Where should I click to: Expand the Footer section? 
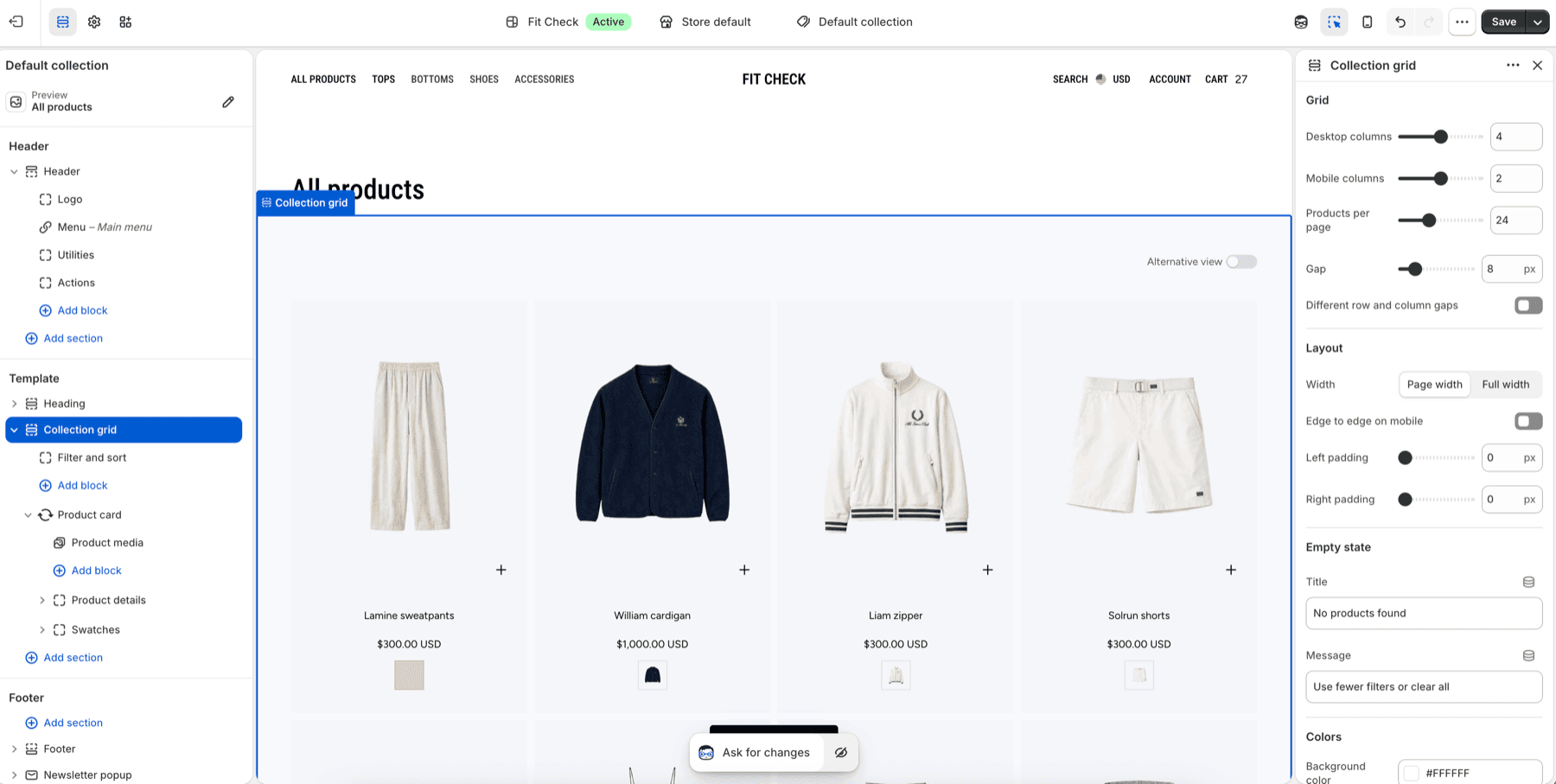point(14,749)
